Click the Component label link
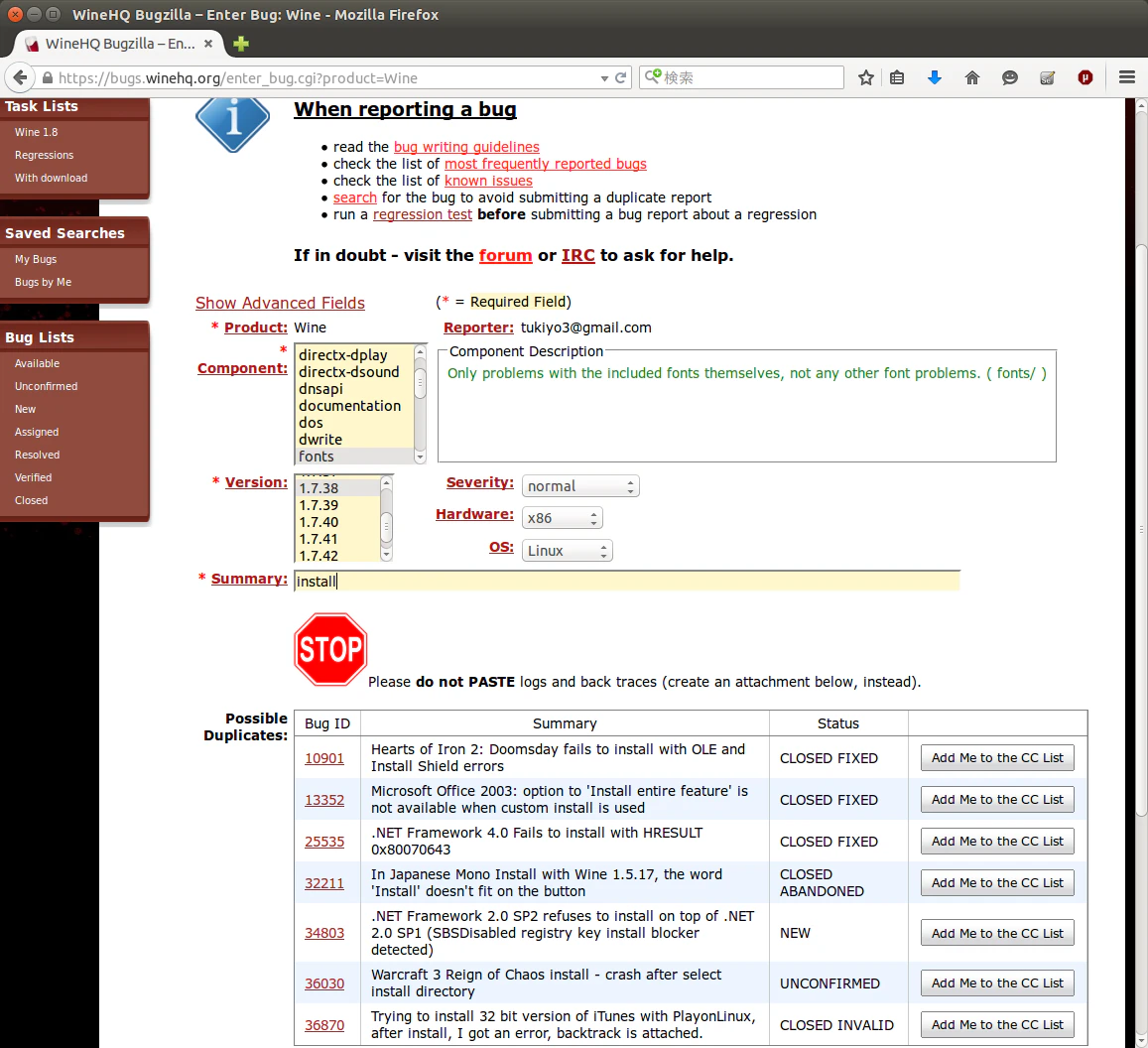 pos(242,367)
